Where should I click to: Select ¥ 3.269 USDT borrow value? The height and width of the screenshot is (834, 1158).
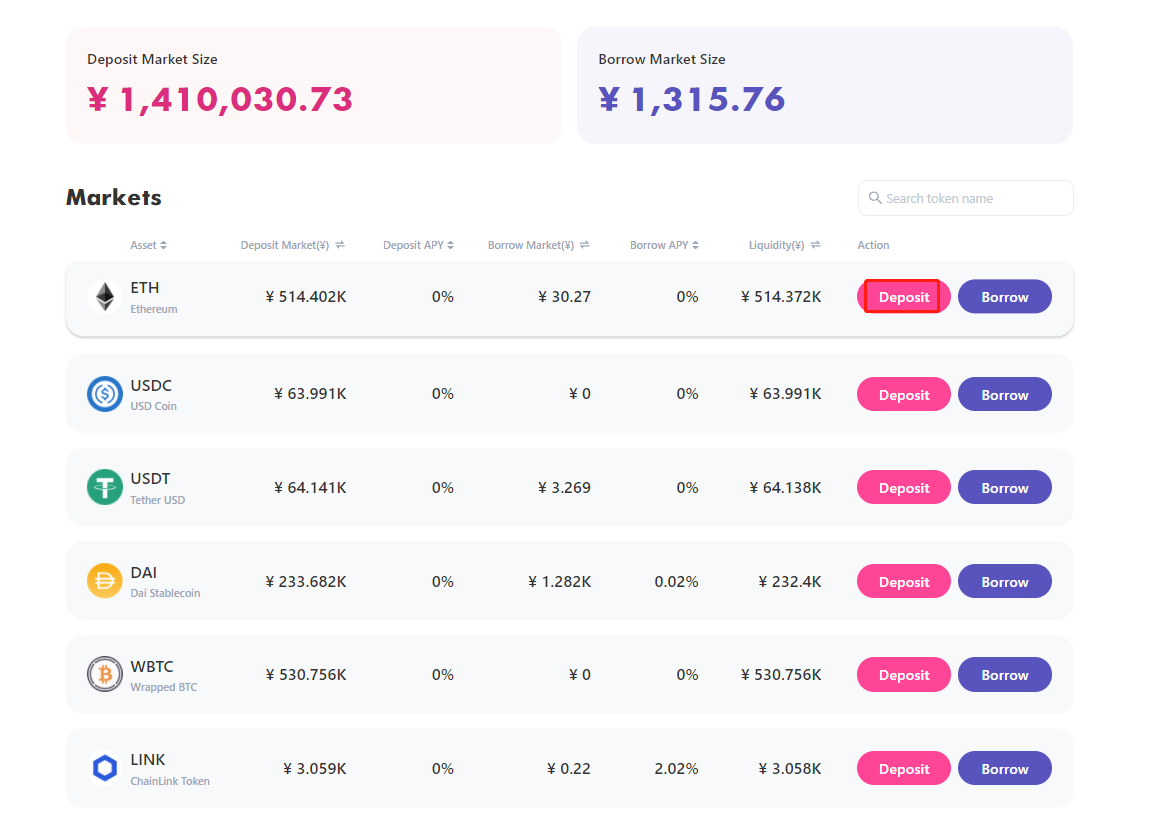pyautogui.click(x=564, y=488)
